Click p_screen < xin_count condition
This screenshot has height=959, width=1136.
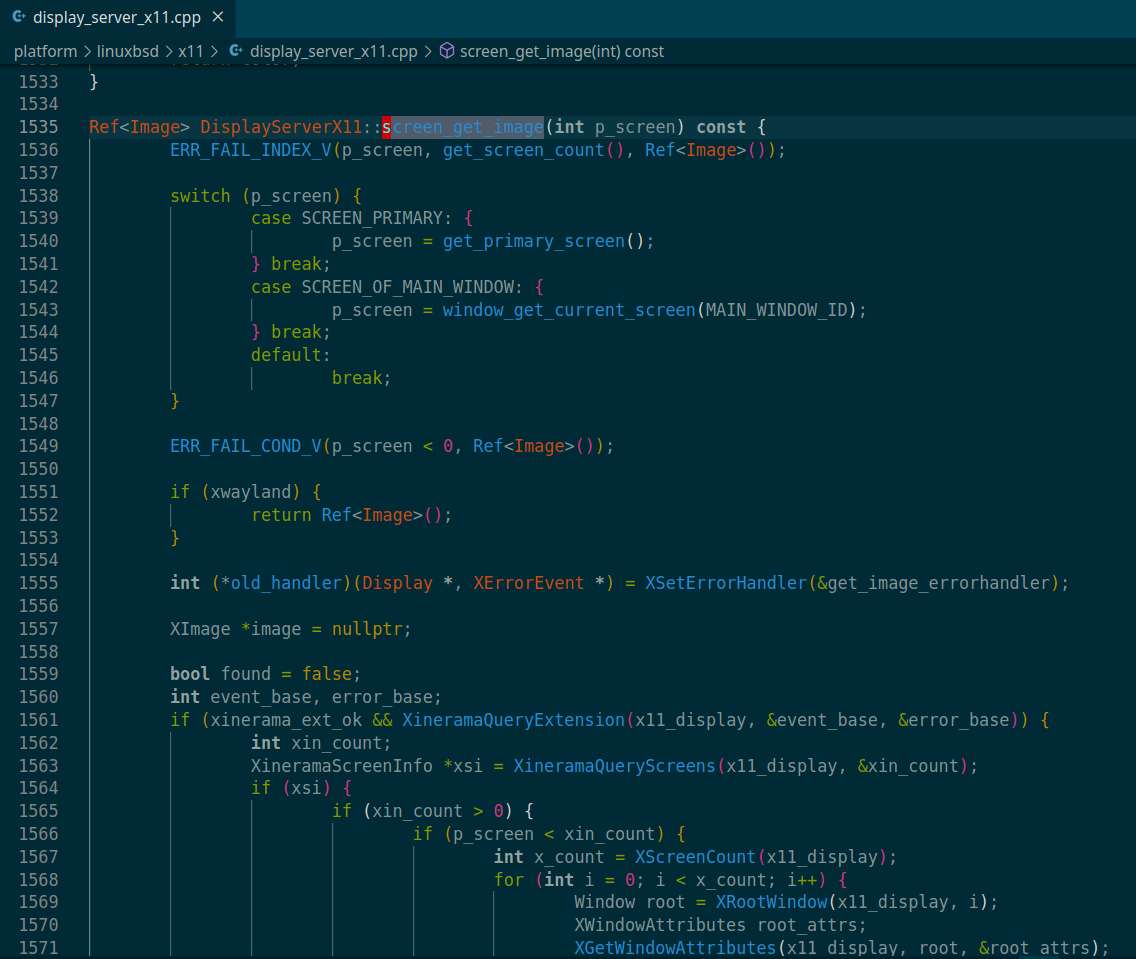[554, 834]
